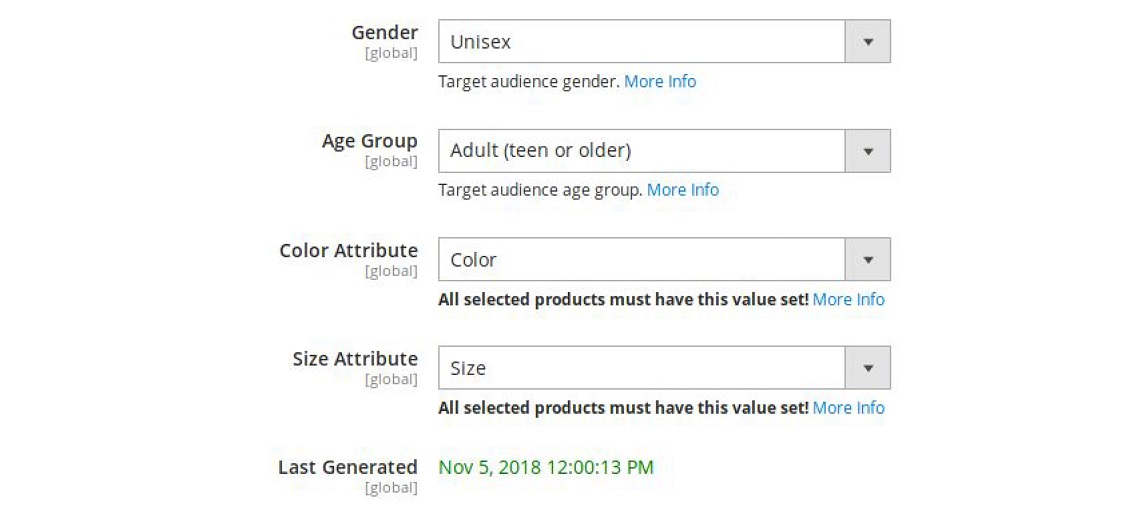The image size is (1140, 507).
Task: Click the 'Target audience gender.' hint text
Action: click(x=529, y=82)
